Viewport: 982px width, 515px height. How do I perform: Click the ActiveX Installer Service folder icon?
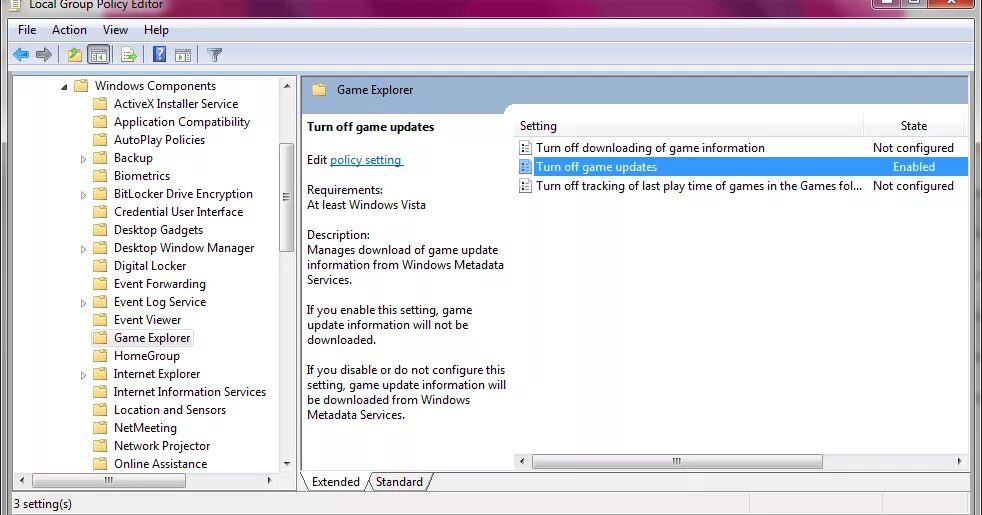pos(100,104)
